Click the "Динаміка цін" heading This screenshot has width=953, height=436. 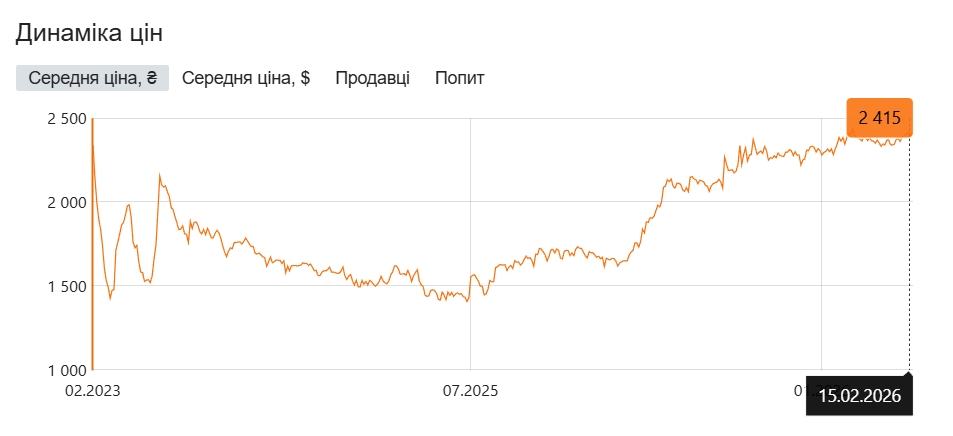(89, 33)
